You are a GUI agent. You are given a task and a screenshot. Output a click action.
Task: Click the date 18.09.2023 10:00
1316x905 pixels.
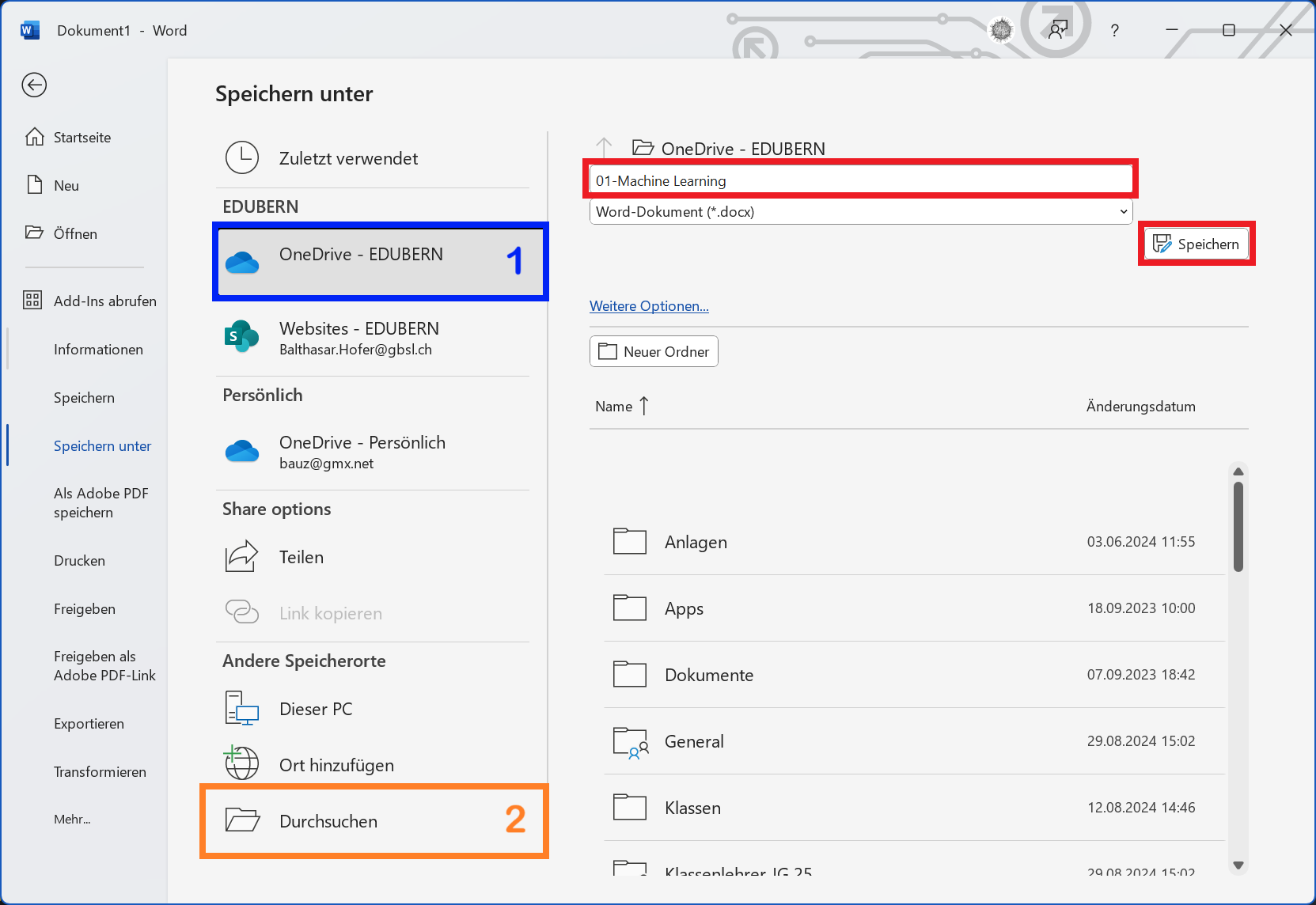tap(1140, 608)
